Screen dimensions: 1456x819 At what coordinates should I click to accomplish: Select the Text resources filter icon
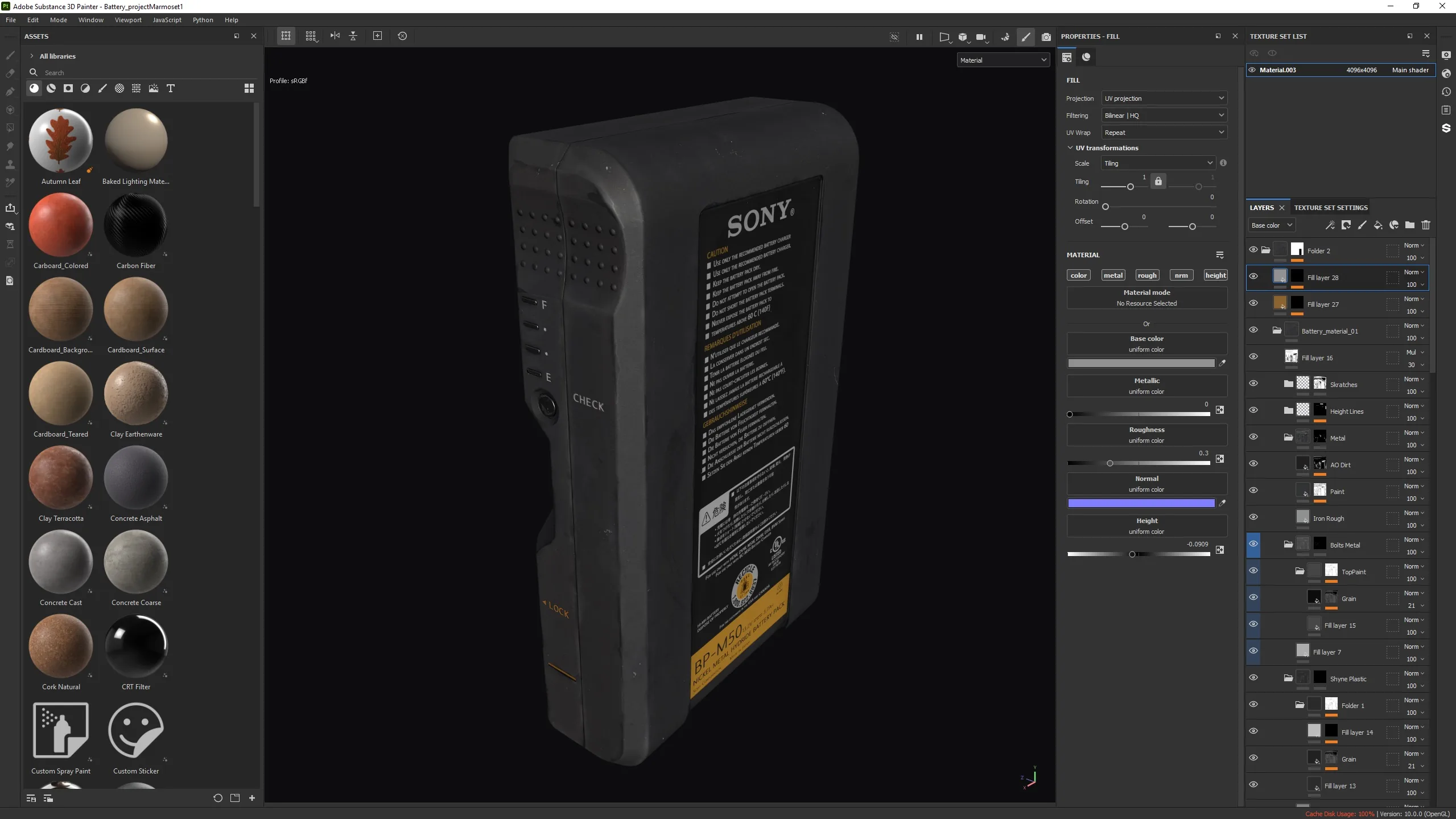[171, 88]
